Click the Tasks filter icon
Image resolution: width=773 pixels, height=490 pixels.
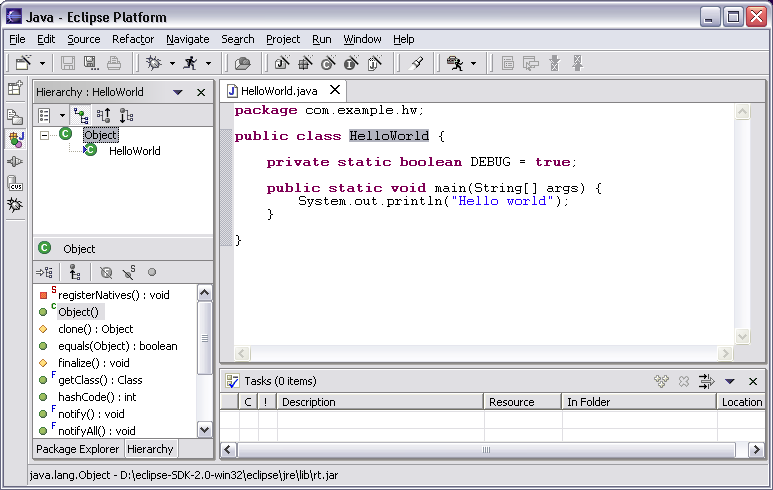click(x=707, y=381)
